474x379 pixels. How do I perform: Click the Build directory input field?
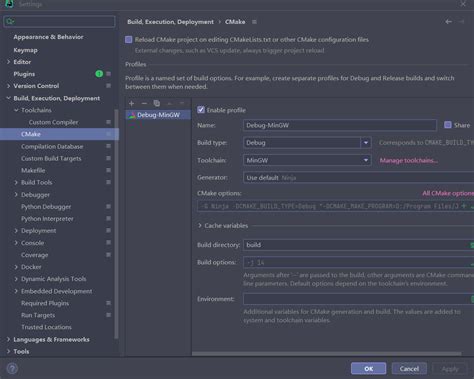pos(359,245)
